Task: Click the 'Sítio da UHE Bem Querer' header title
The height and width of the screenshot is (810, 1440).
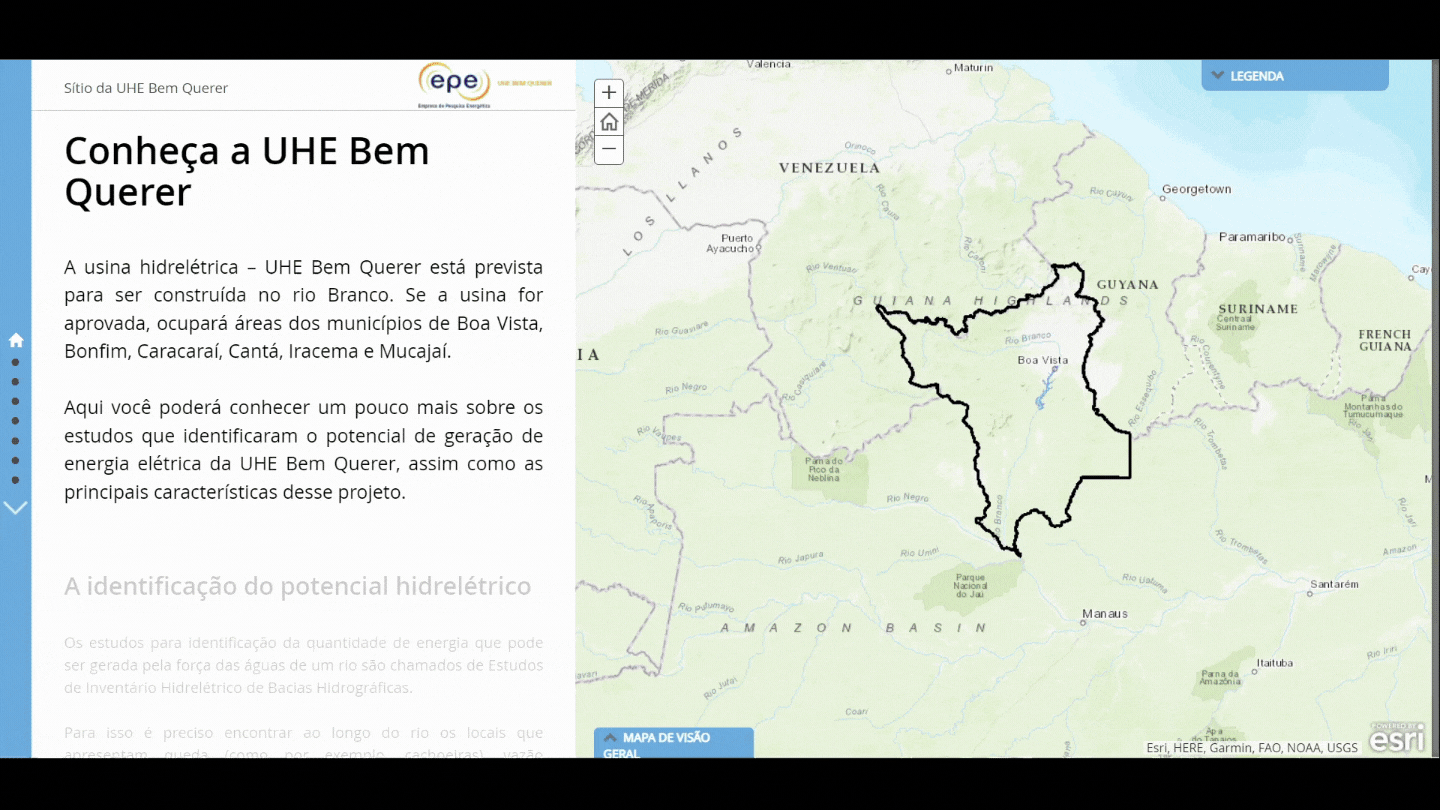Action: pyautogui.click(x=146, y=88)
